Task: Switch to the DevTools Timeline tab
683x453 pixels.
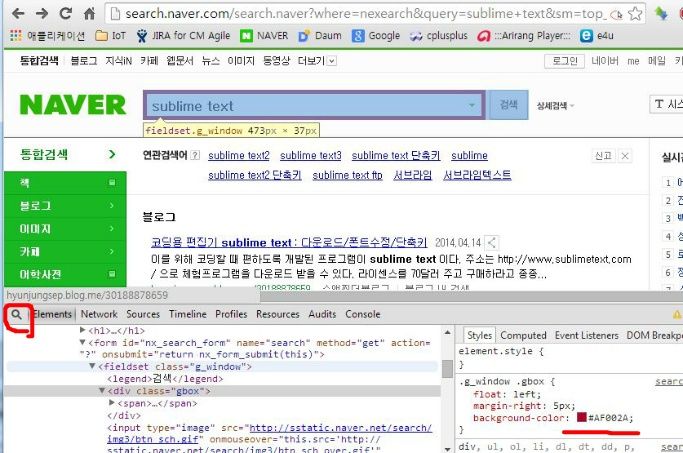Action: coord(188,314)
